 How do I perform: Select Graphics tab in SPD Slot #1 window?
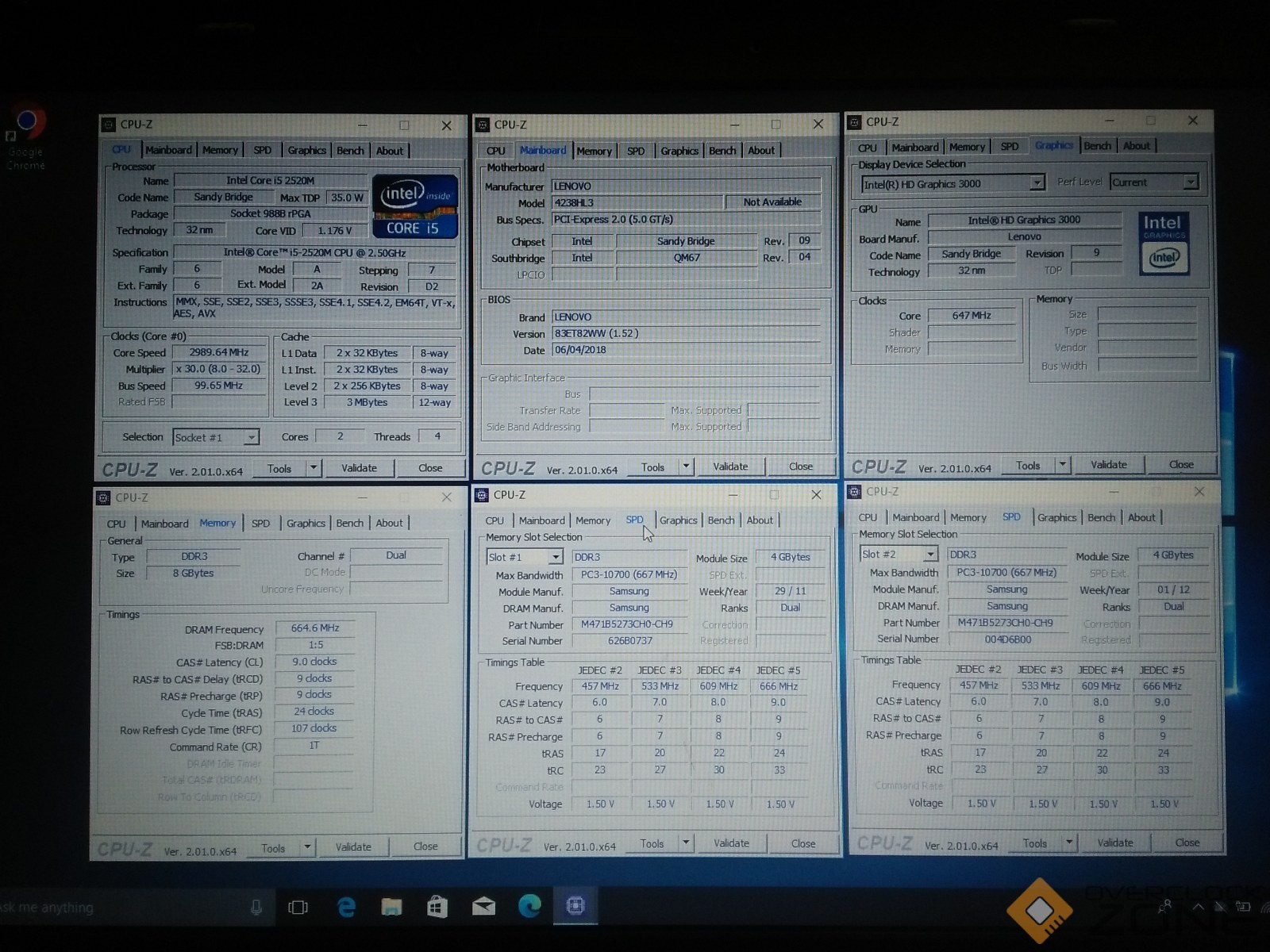click(x=678, y=520)
